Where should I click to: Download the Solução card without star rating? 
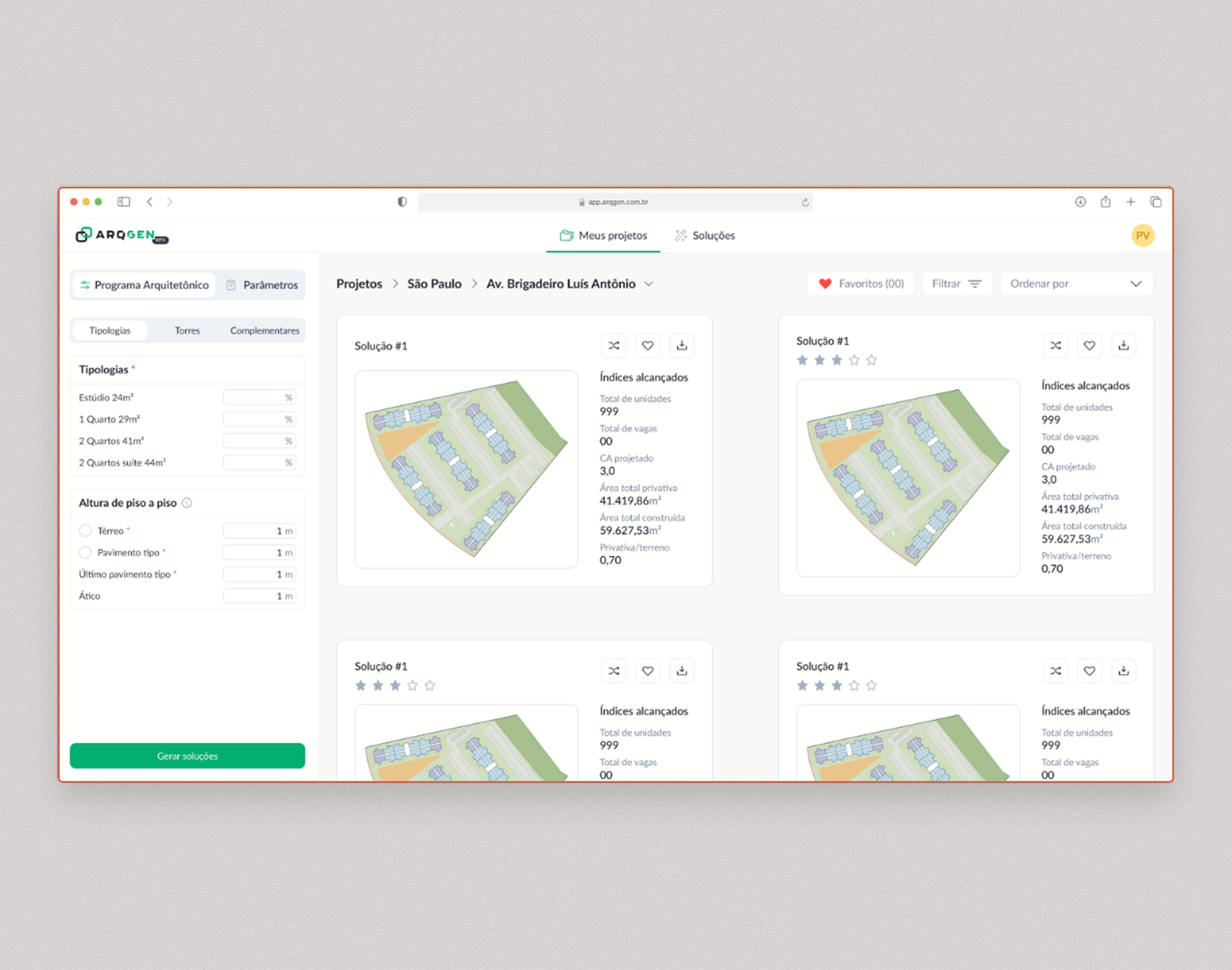[681, 345]
